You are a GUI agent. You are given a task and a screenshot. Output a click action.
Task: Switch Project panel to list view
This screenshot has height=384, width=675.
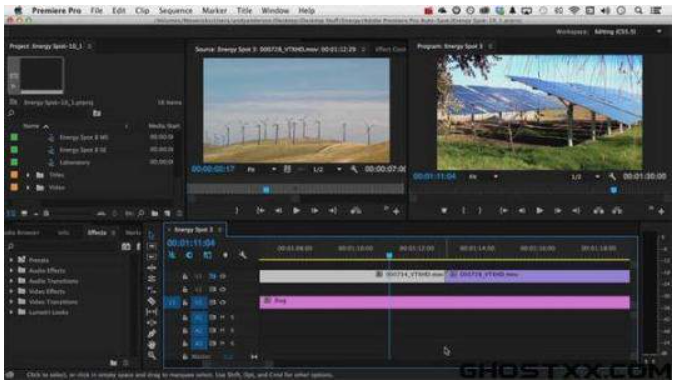(x=11, y=213)
